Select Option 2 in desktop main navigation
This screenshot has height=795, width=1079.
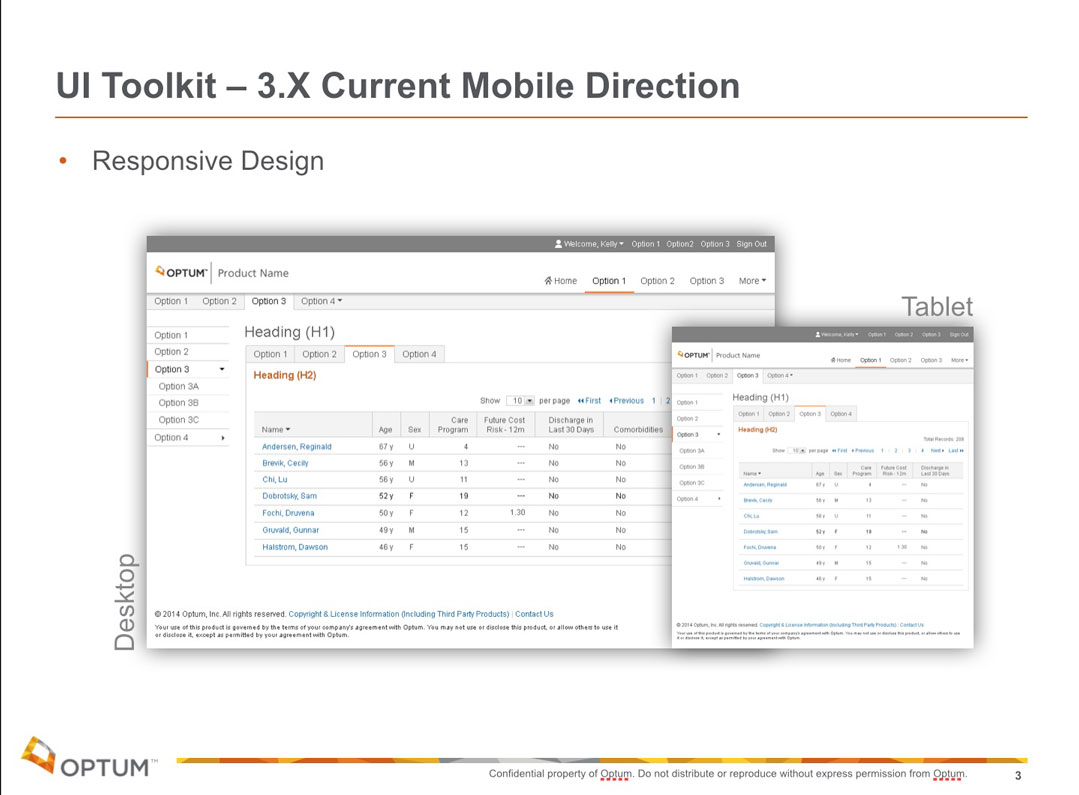tap(657, 281)
